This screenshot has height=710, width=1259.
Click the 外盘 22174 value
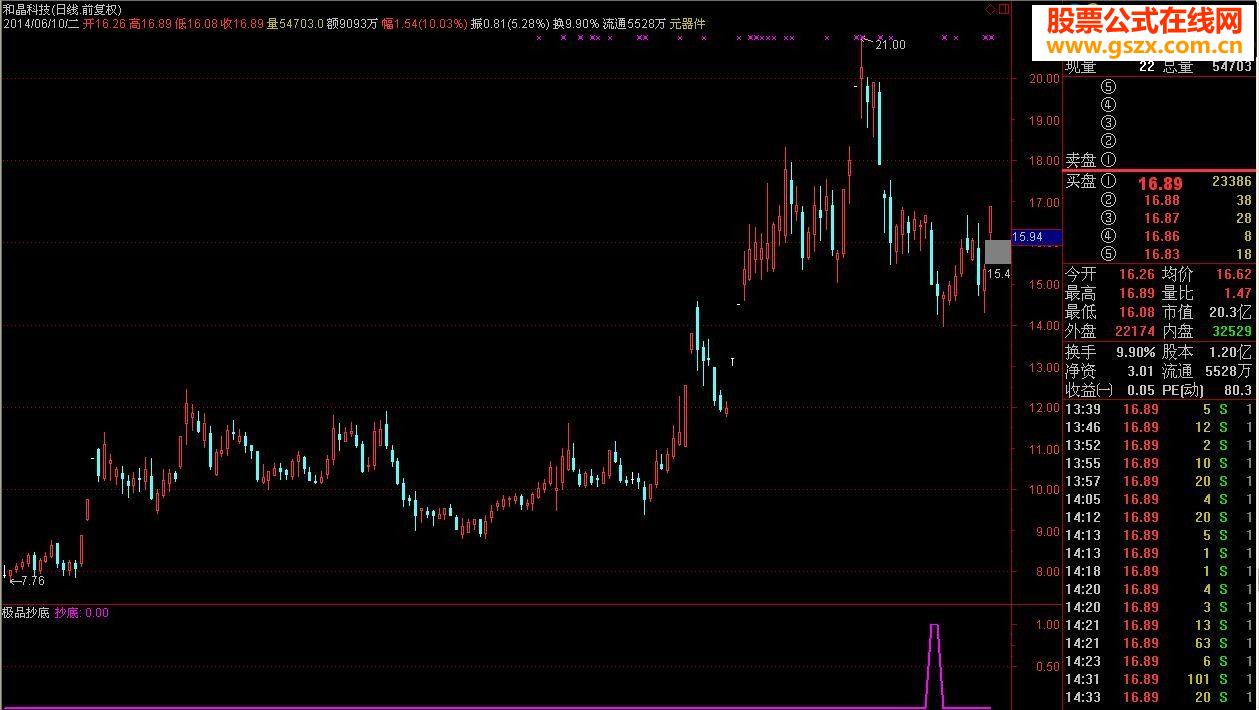tap(1134, 331)
